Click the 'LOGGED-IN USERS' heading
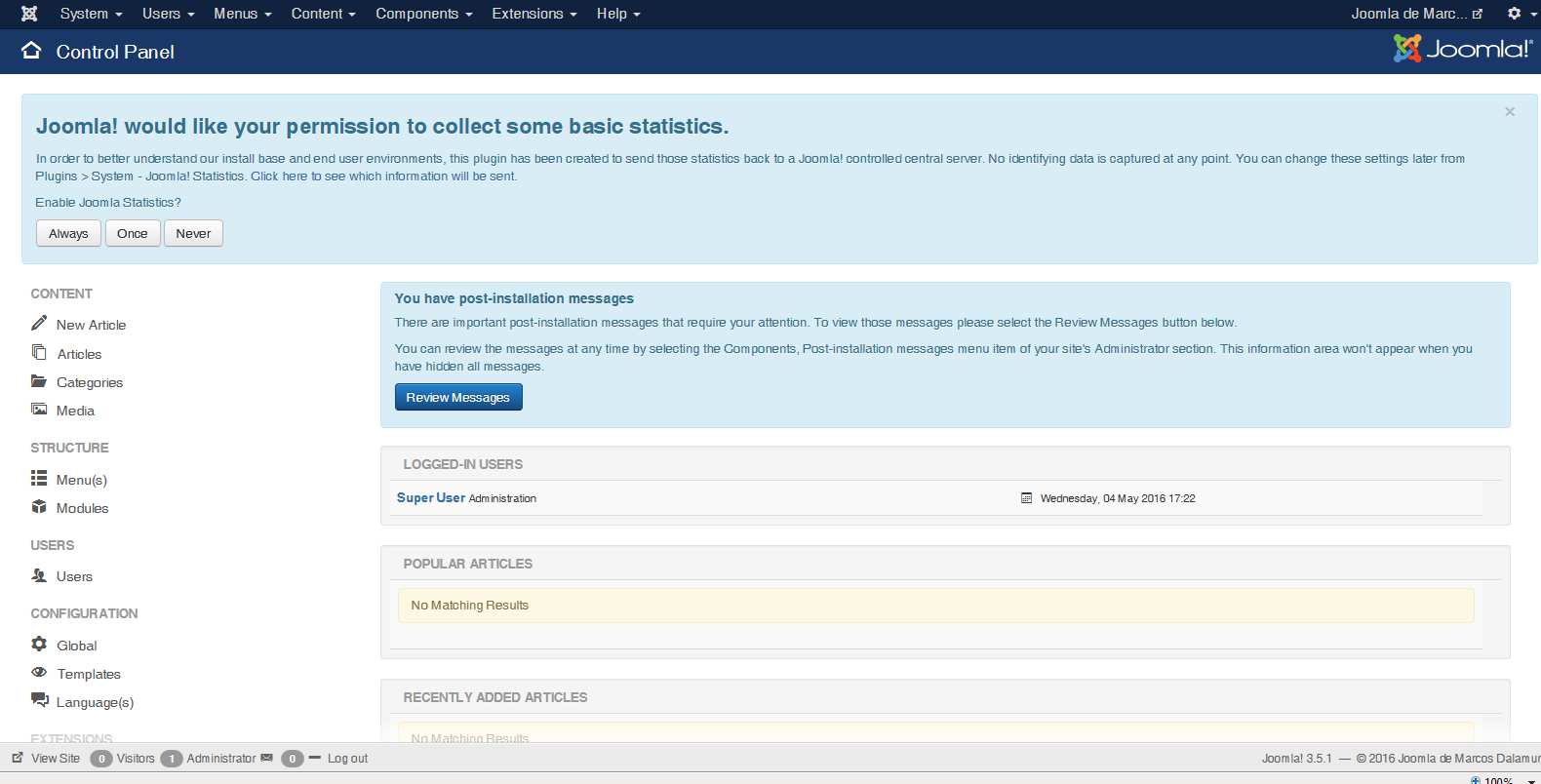 coord(463,464)
